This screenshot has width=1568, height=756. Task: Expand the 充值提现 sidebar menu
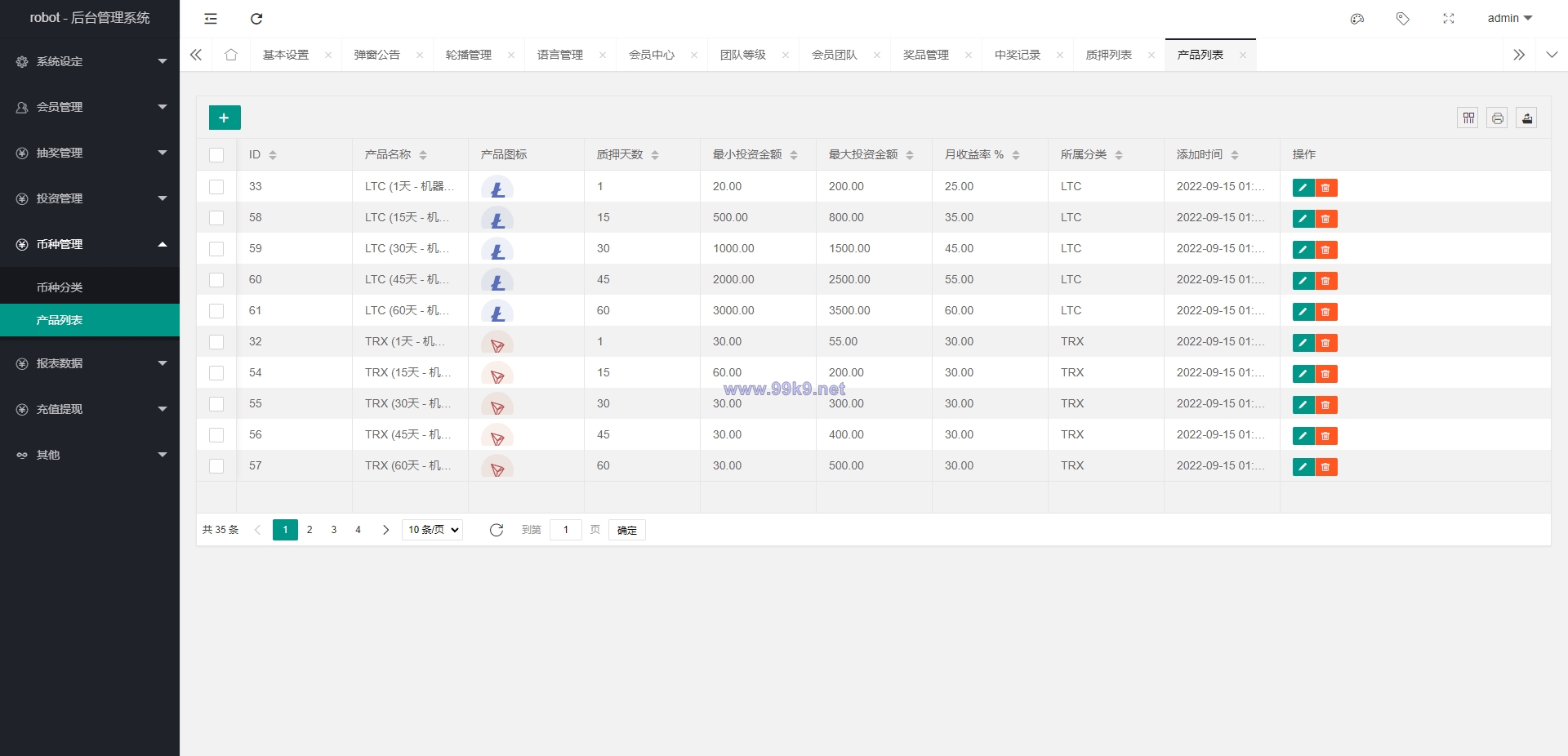[90, 409]
